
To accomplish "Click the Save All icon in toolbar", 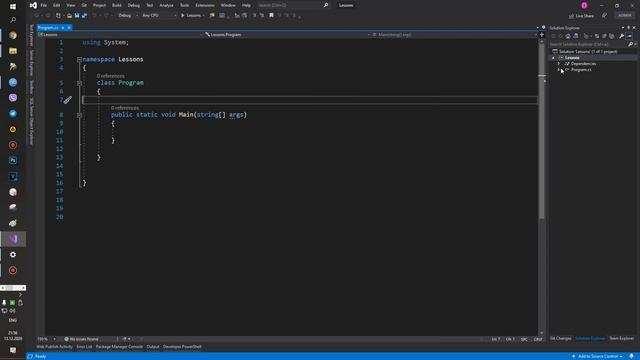I will tap(84, 16).
